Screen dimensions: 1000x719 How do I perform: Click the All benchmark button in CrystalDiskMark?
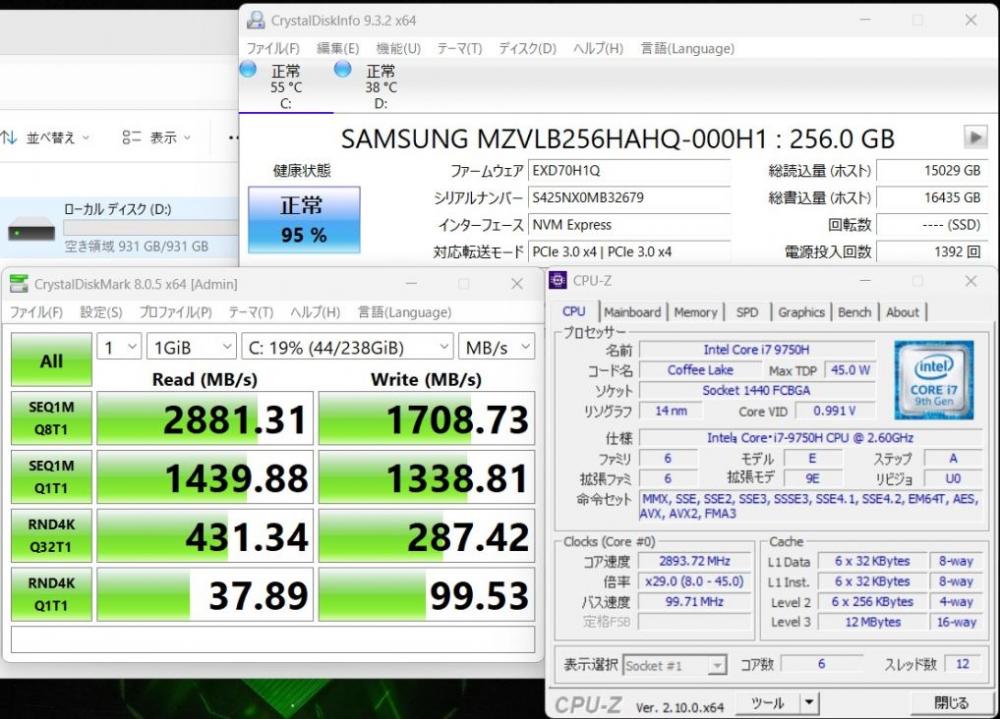(x=52, y=360)
